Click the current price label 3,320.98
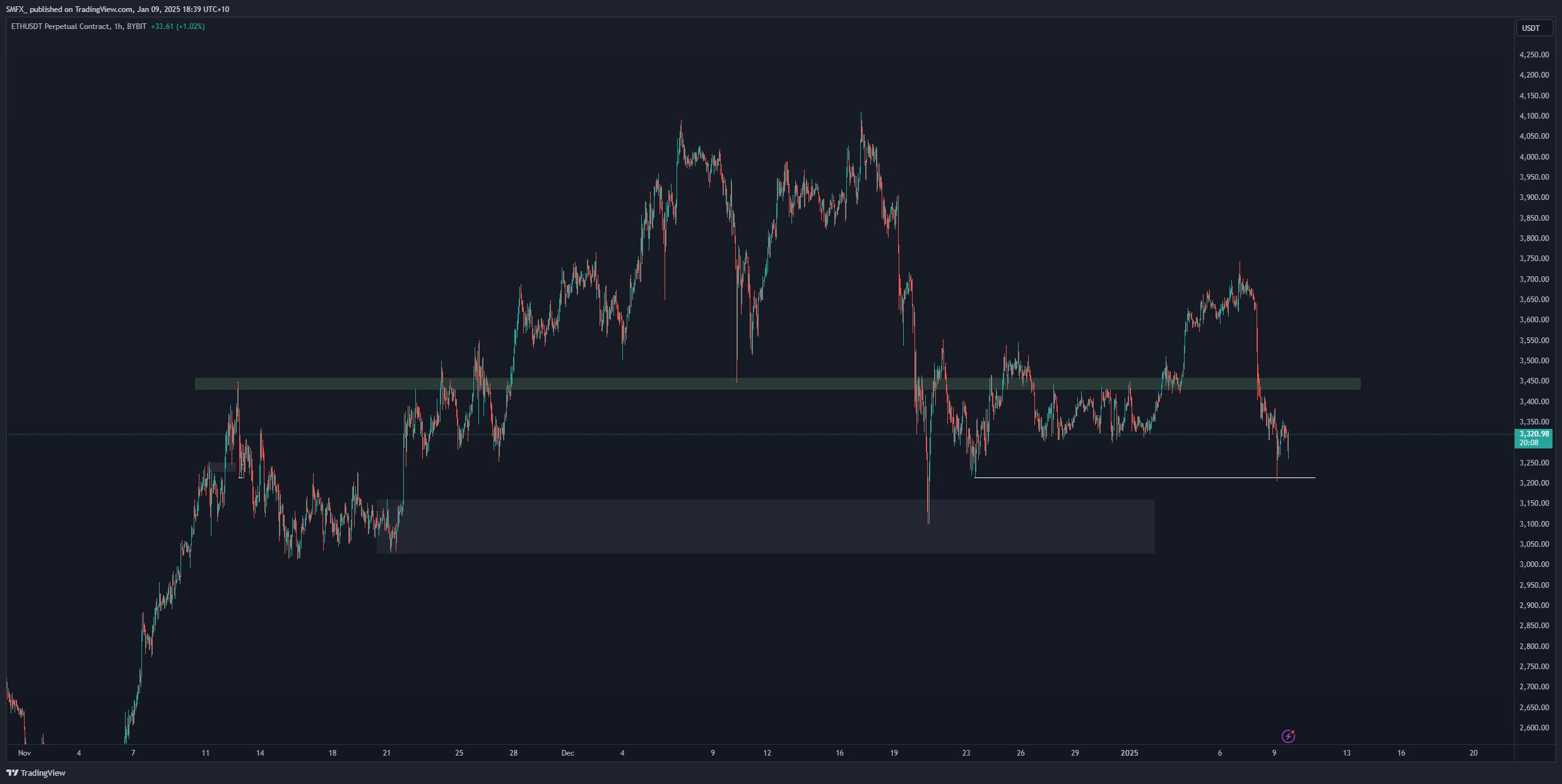Screen dimensions: 1562x784 click(1533, 434)
